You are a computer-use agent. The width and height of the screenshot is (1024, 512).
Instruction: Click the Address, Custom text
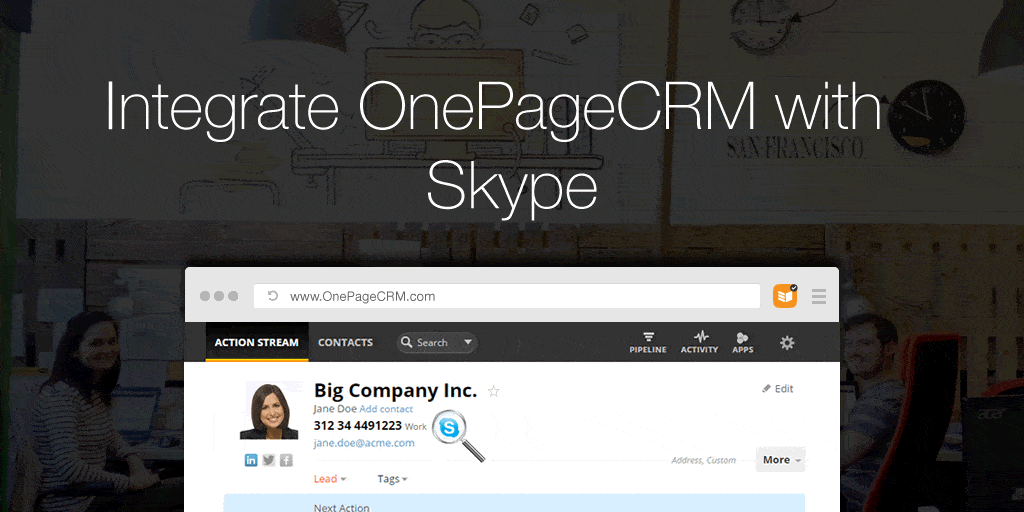[x=703, y=460]
